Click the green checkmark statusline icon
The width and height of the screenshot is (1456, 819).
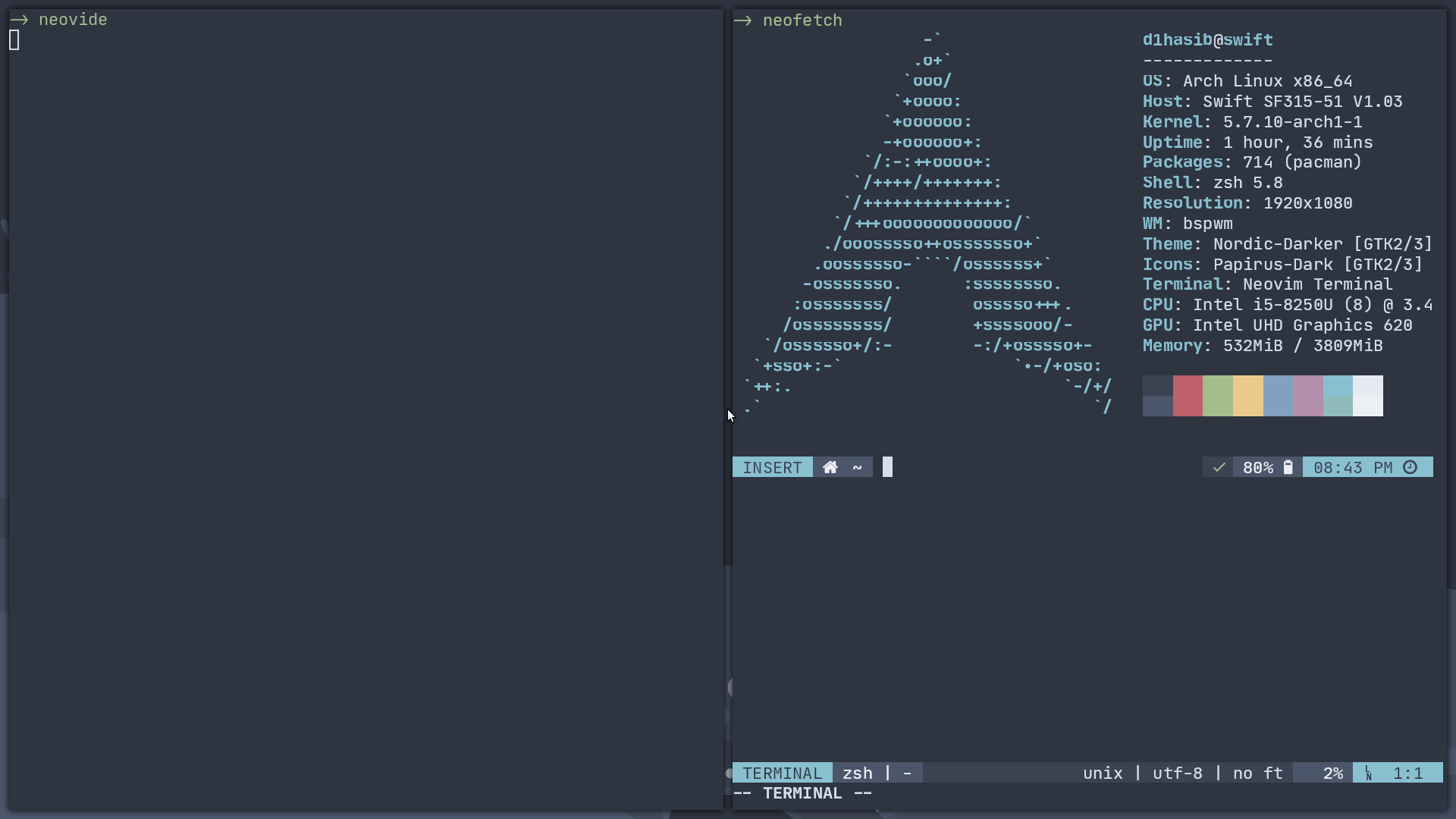pos(1219,467)
